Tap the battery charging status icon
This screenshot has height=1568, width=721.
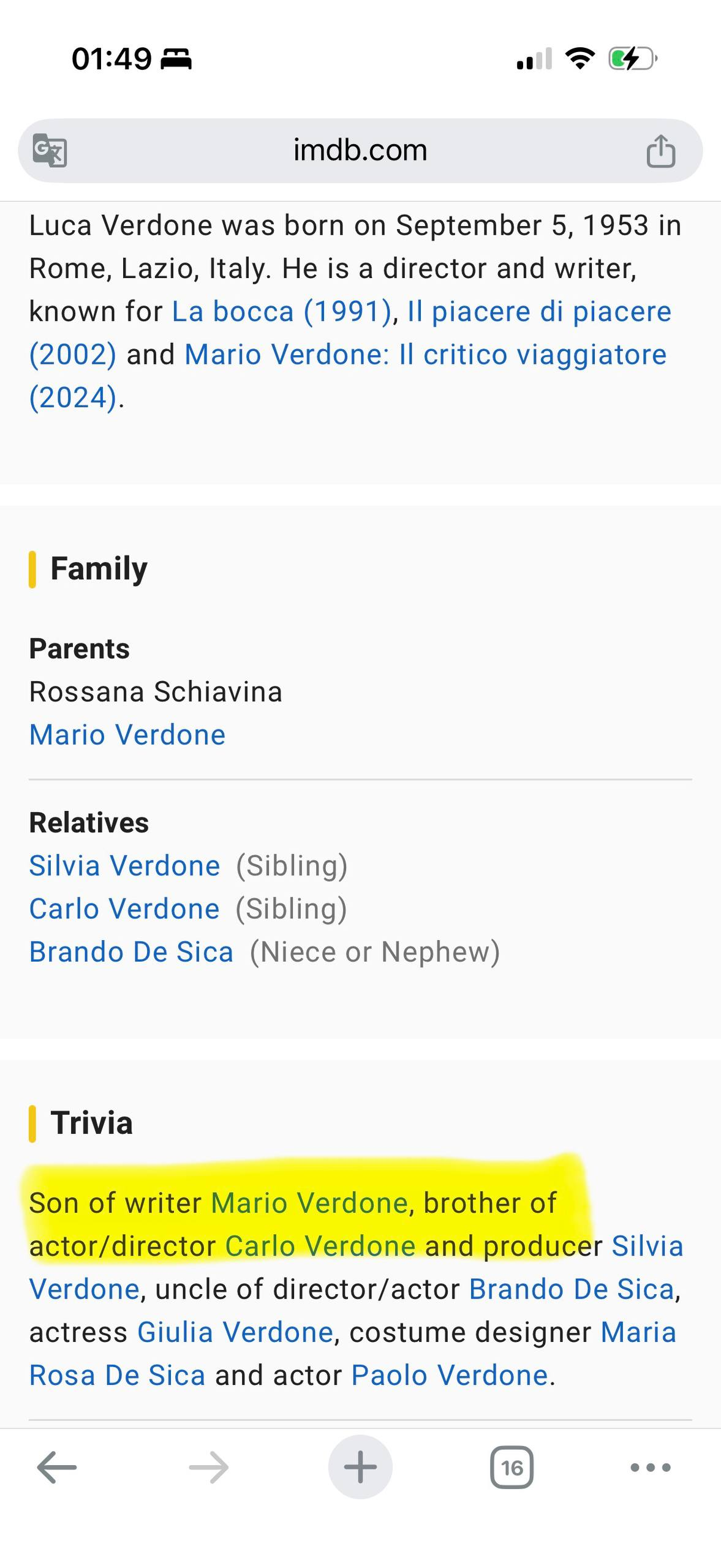pyautogui.click(x=633, y=59)
